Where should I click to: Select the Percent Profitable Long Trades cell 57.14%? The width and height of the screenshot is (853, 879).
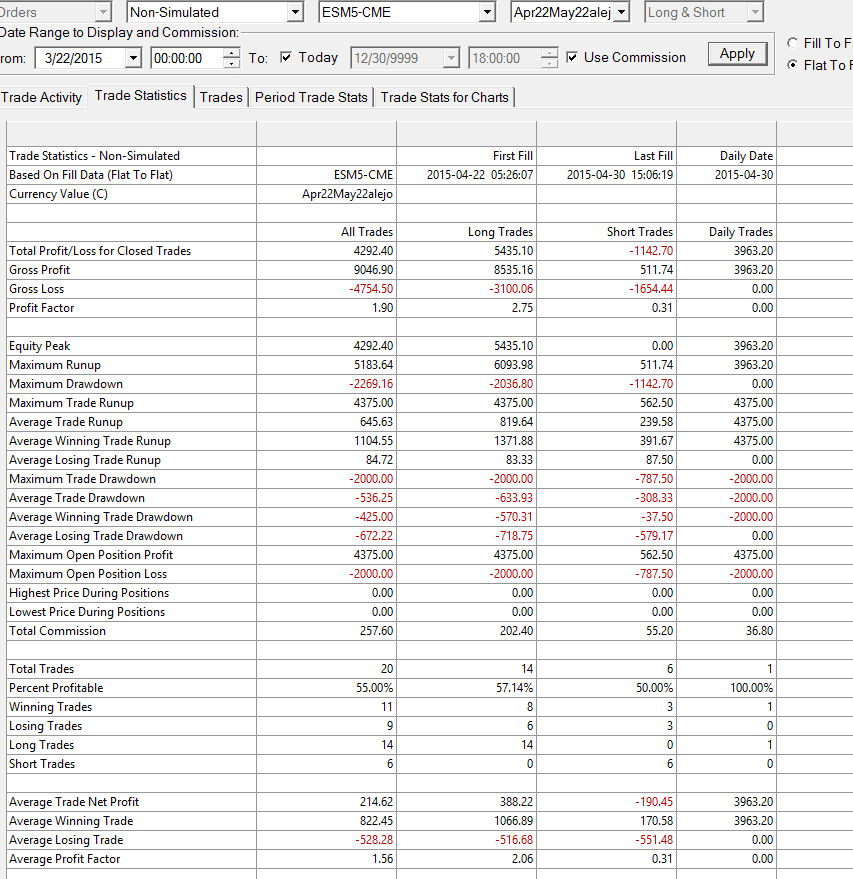(466, 688)
